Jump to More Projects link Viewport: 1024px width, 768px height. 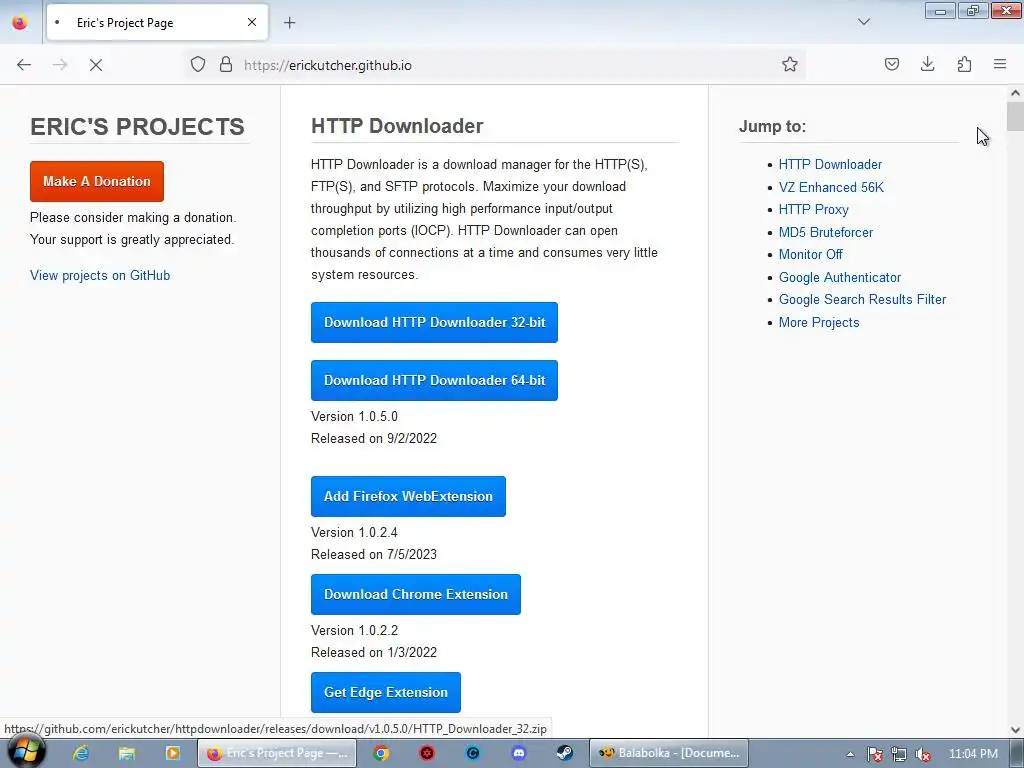(819, 323)
